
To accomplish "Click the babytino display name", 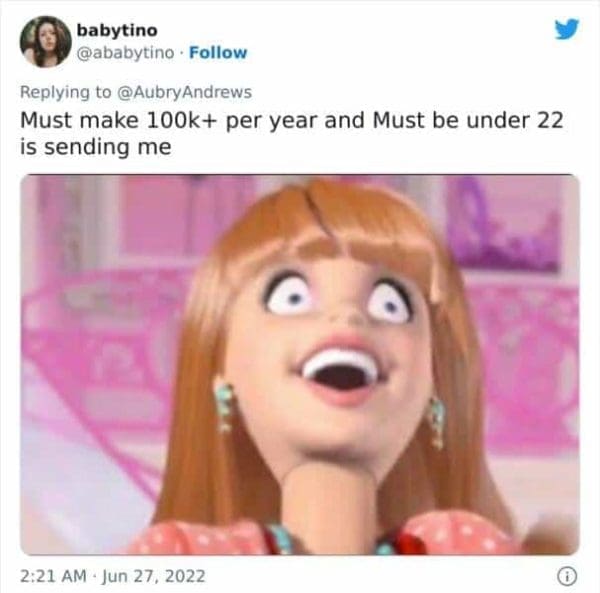I will [x=117, y=30].
